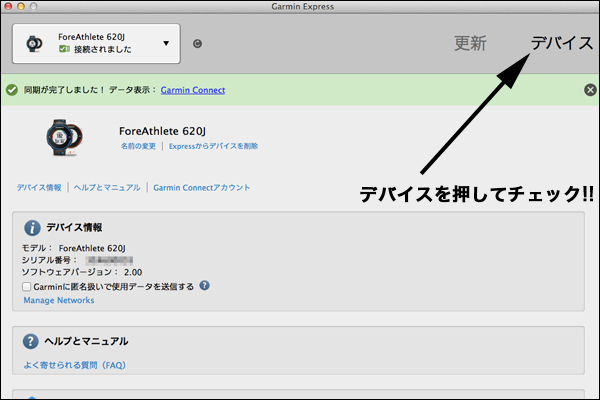Screen dimensions: 600x400
Task: Switch to the 更新 tab
Action: coord(470,43)
